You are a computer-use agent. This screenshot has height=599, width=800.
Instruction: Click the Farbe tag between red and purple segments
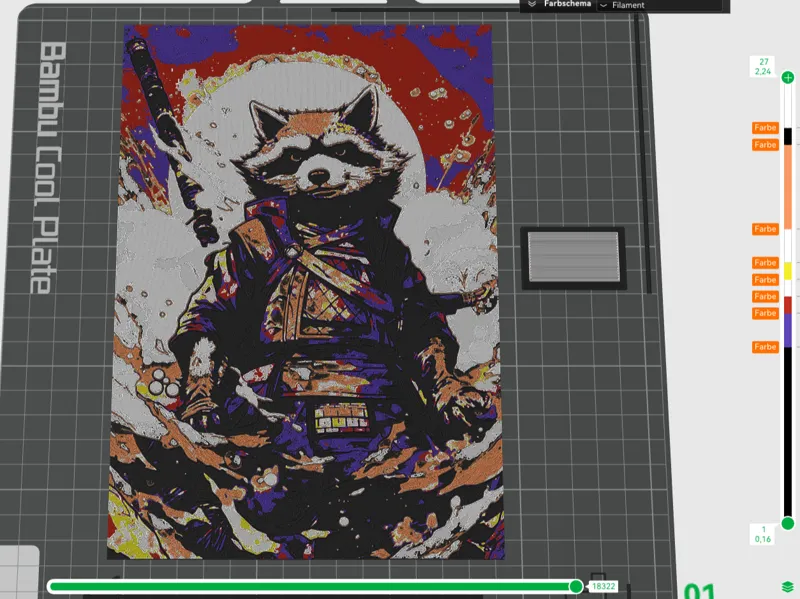765,313
